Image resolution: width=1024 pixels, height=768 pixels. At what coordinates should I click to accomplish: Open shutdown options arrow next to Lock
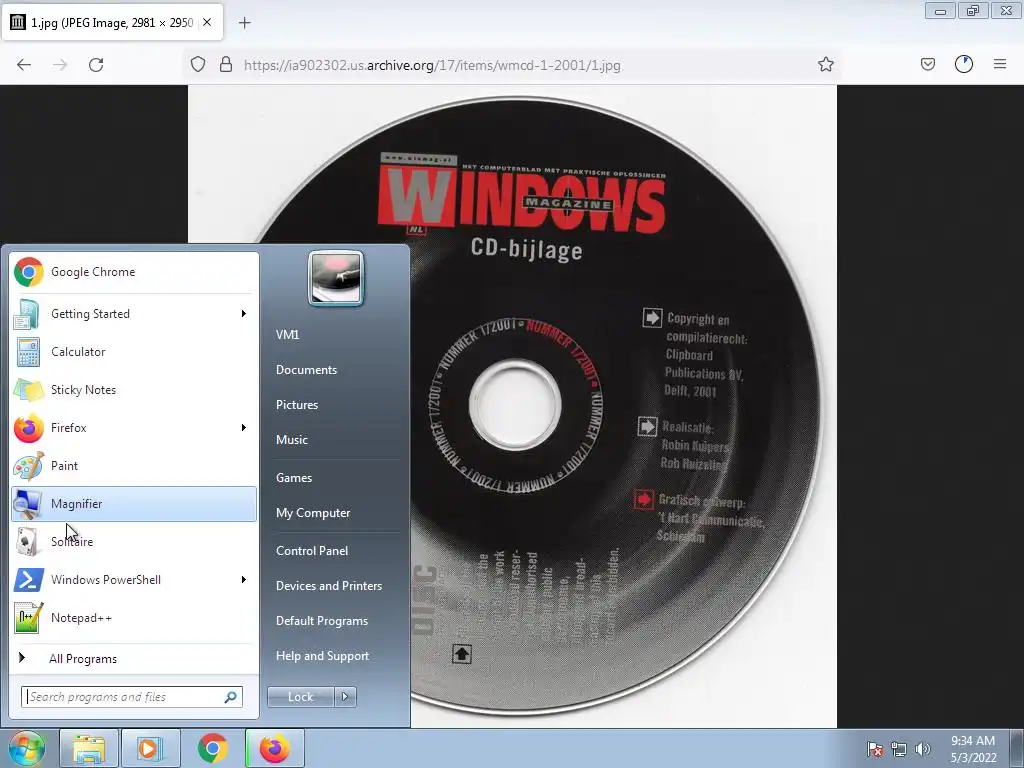(345, 697)
